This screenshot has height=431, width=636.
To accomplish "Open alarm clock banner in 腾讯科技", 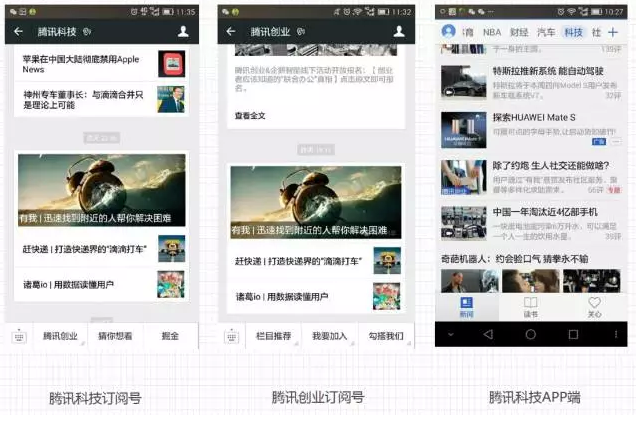I will [x=101, y=190].
